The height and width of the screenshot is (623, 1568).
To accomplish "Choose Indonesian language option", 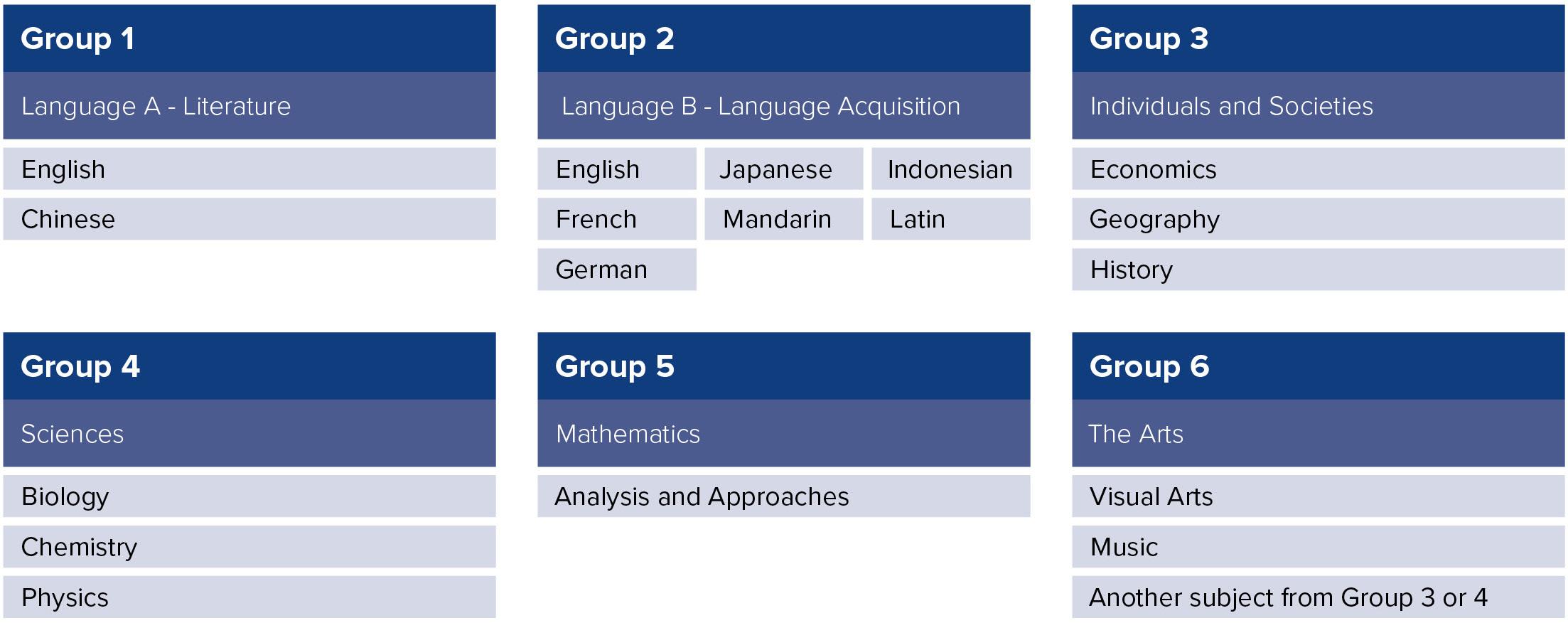I will 950,169.
